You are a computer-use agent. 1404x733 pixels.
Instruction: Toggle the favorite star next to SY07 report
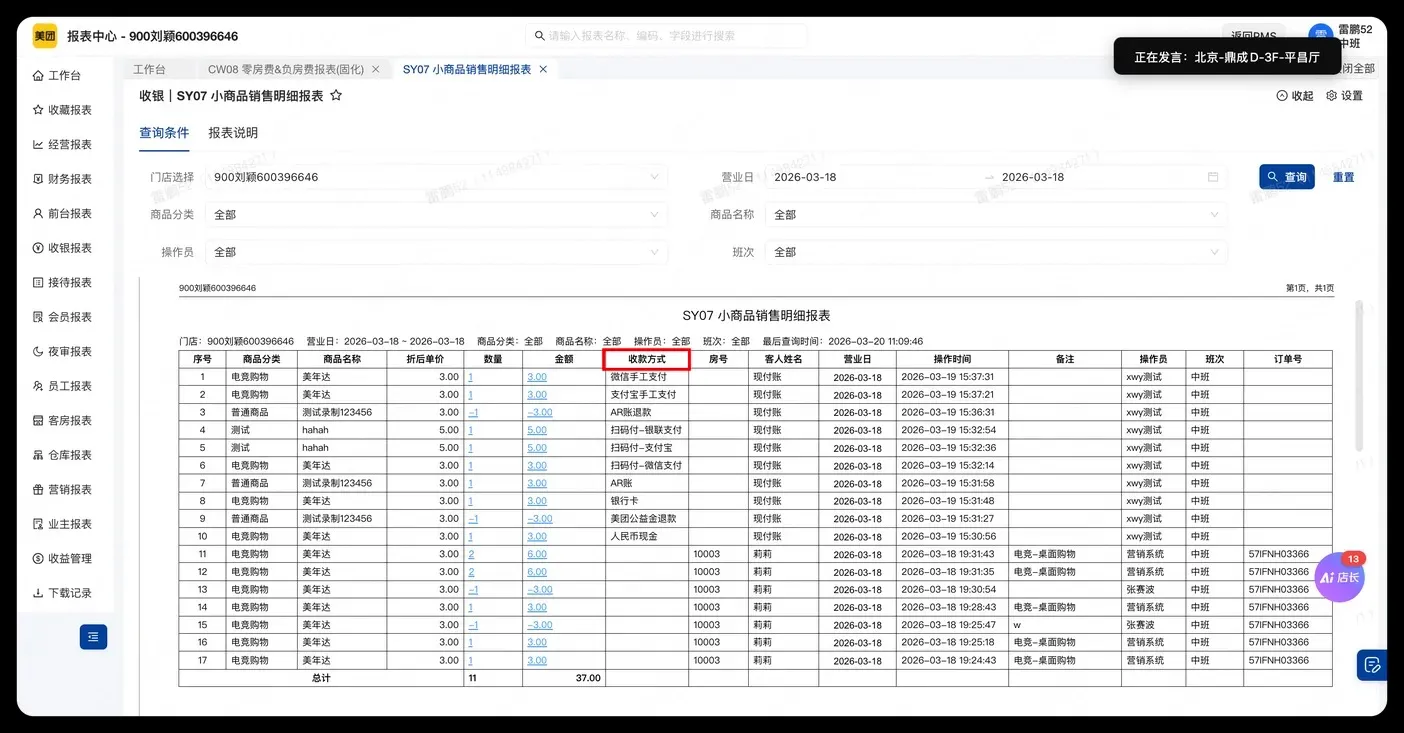[x=336, y=95]
